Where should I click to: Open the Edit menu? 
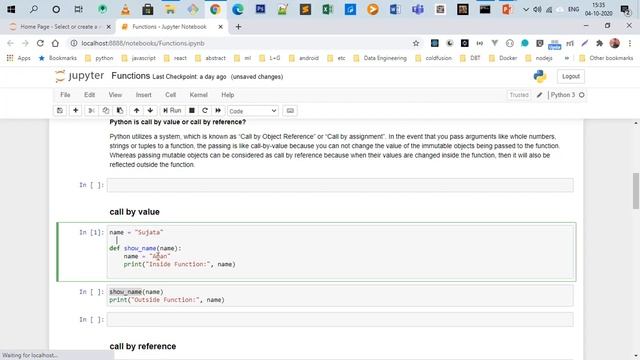point(89,95)
